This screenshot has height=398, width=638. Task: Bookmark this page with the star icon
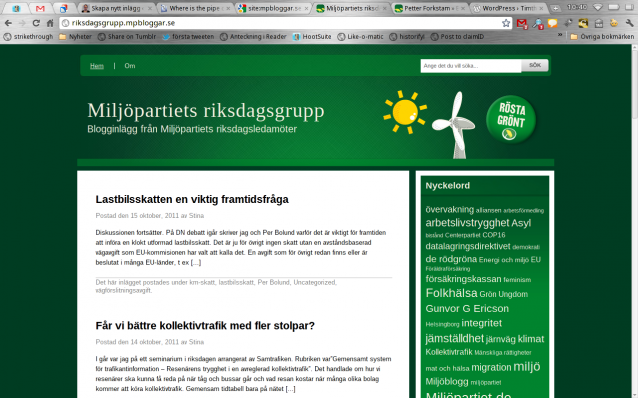[506, 23]
